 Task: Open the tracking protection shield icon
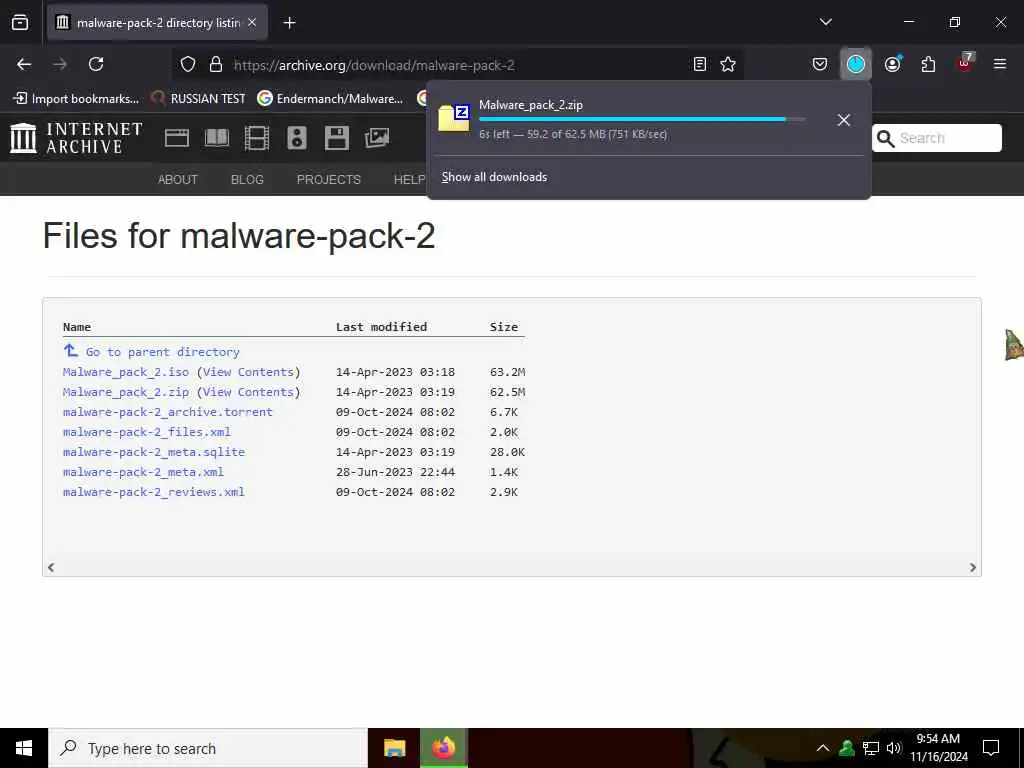click(x=188, y=64)
